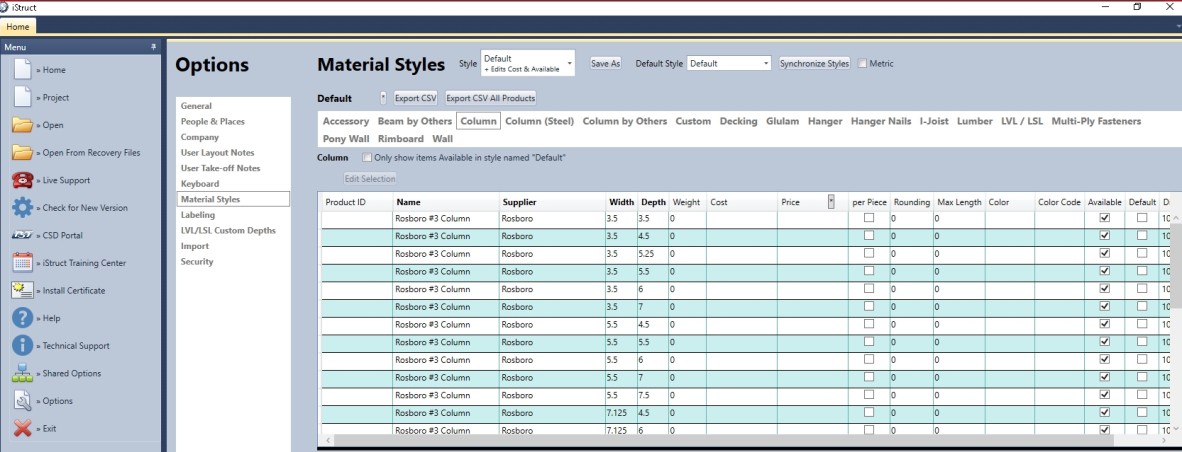The width and height of the screenshot is (1182, 452).
Task: Click the Live Support telephone icon
Action: click(22, 181)
